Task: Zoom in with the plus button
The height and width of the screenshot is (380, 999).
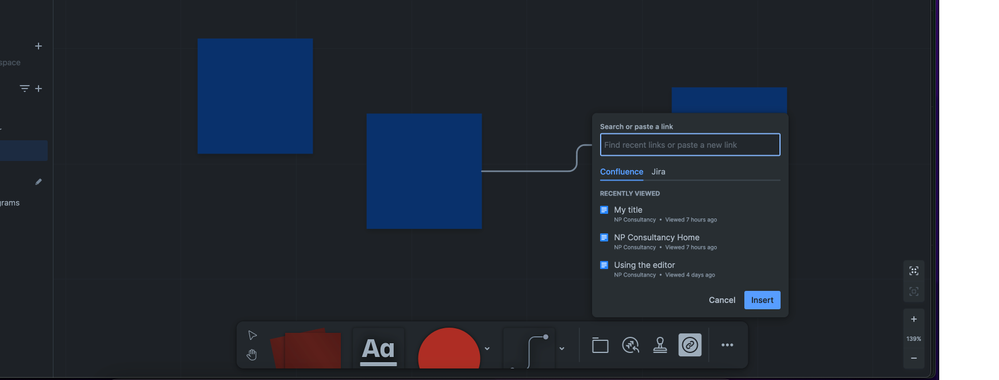Action: click(914, 319)
